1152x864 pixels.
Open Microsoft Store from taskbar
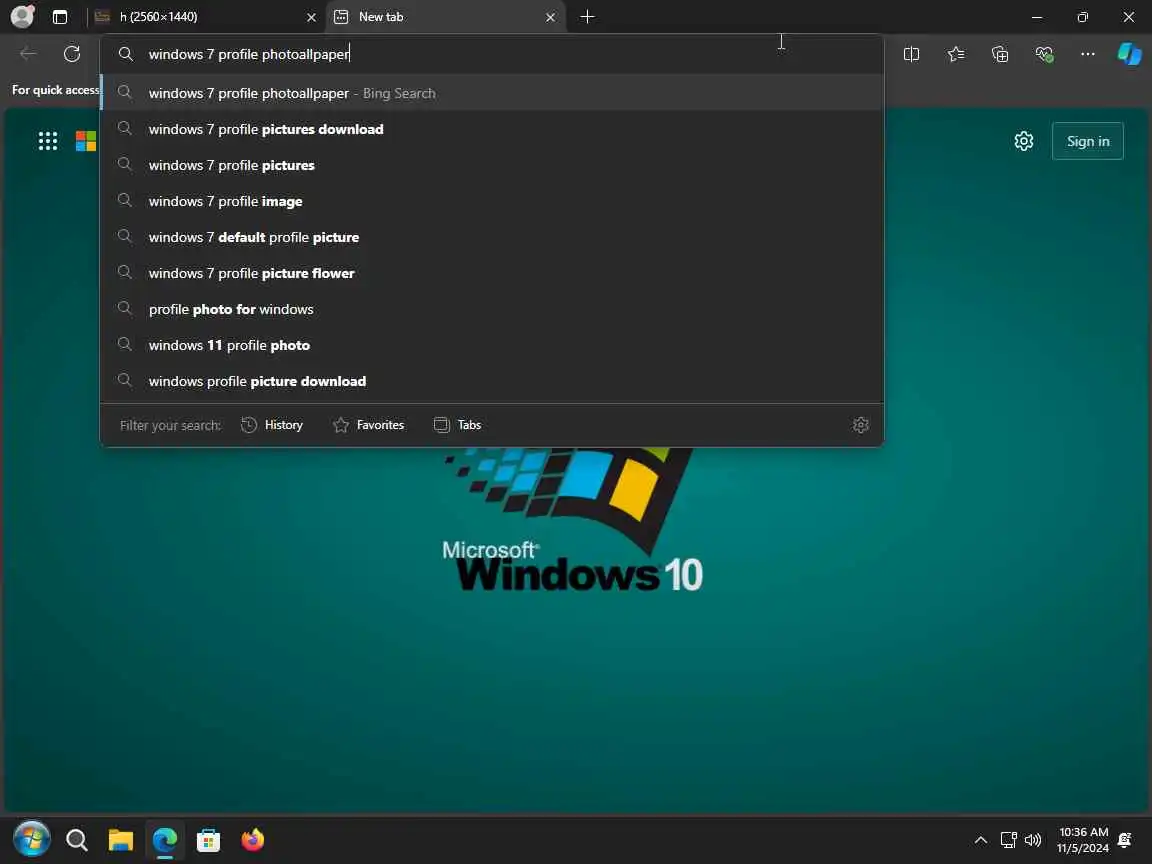tap(209, 840)
